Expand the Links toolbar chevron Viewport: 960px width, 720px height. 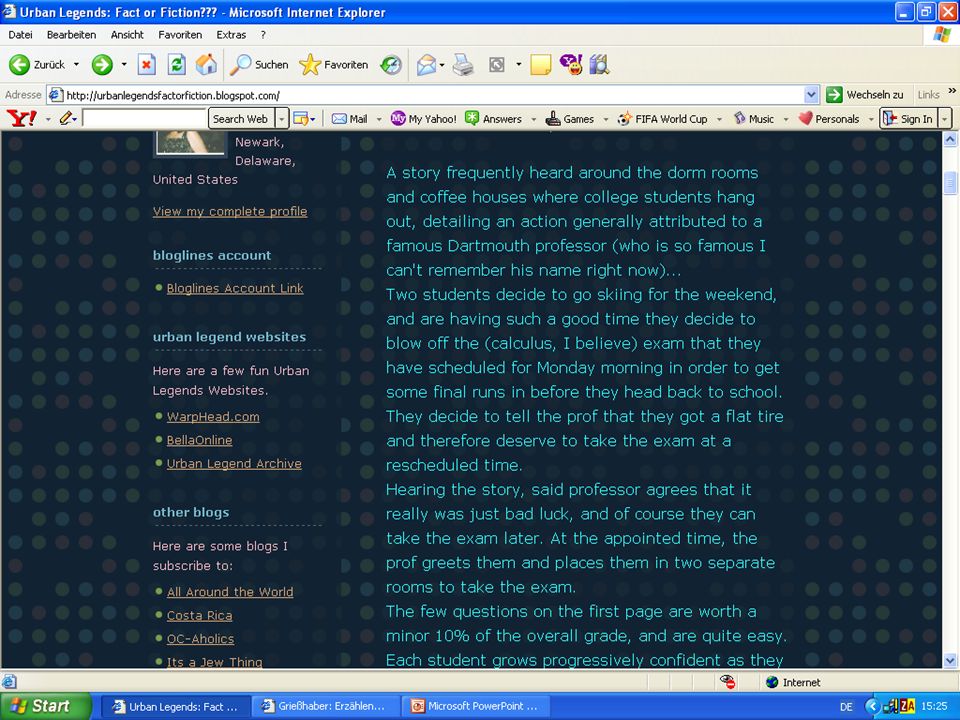click(x=952, y=91)
